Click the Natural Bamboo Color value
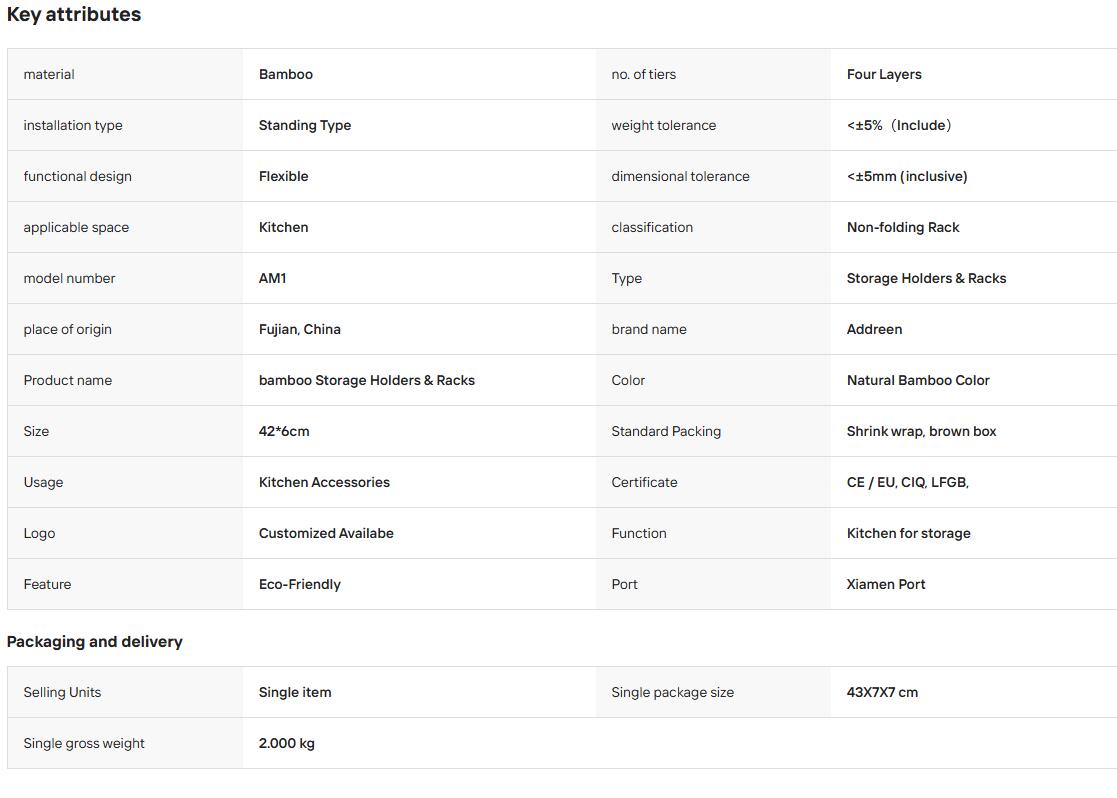 (918, 380)
